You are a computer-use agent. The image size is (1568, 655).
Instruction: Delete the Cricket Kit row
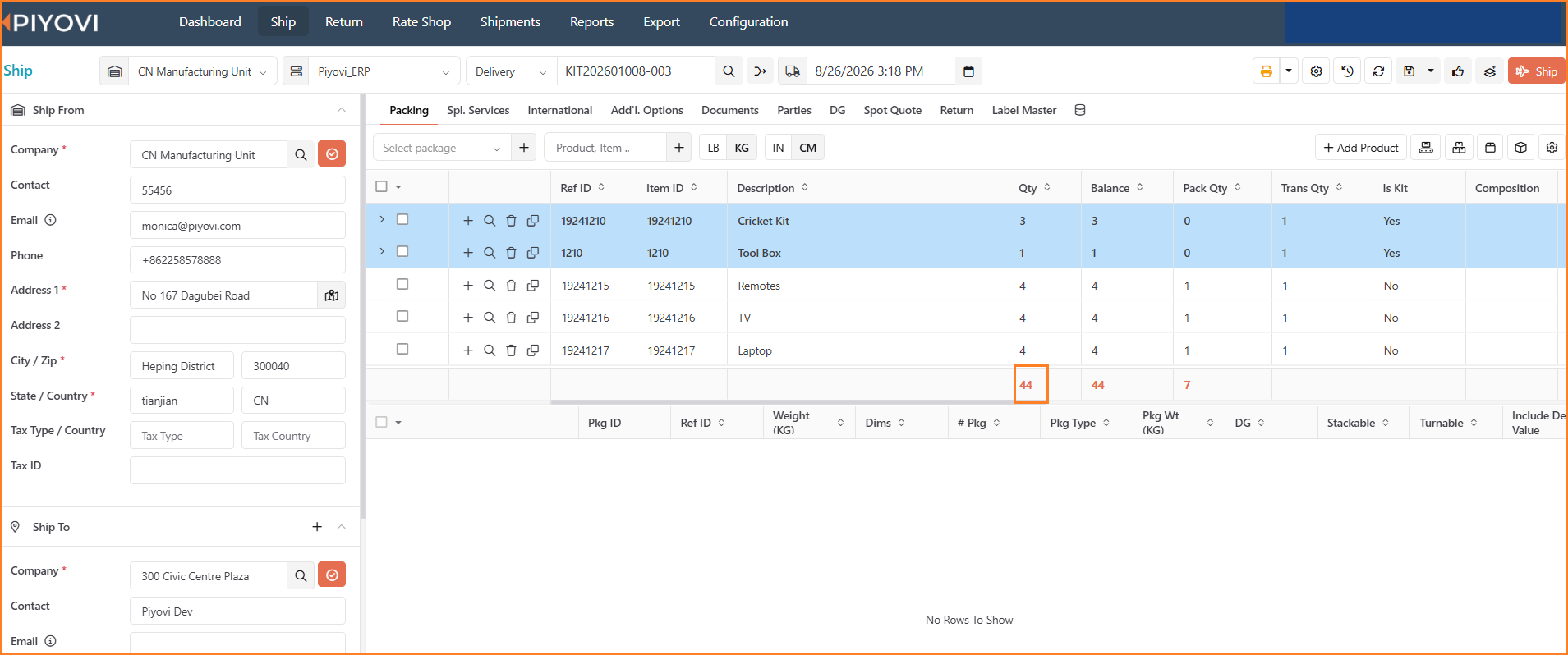click(x=511, y=221)
